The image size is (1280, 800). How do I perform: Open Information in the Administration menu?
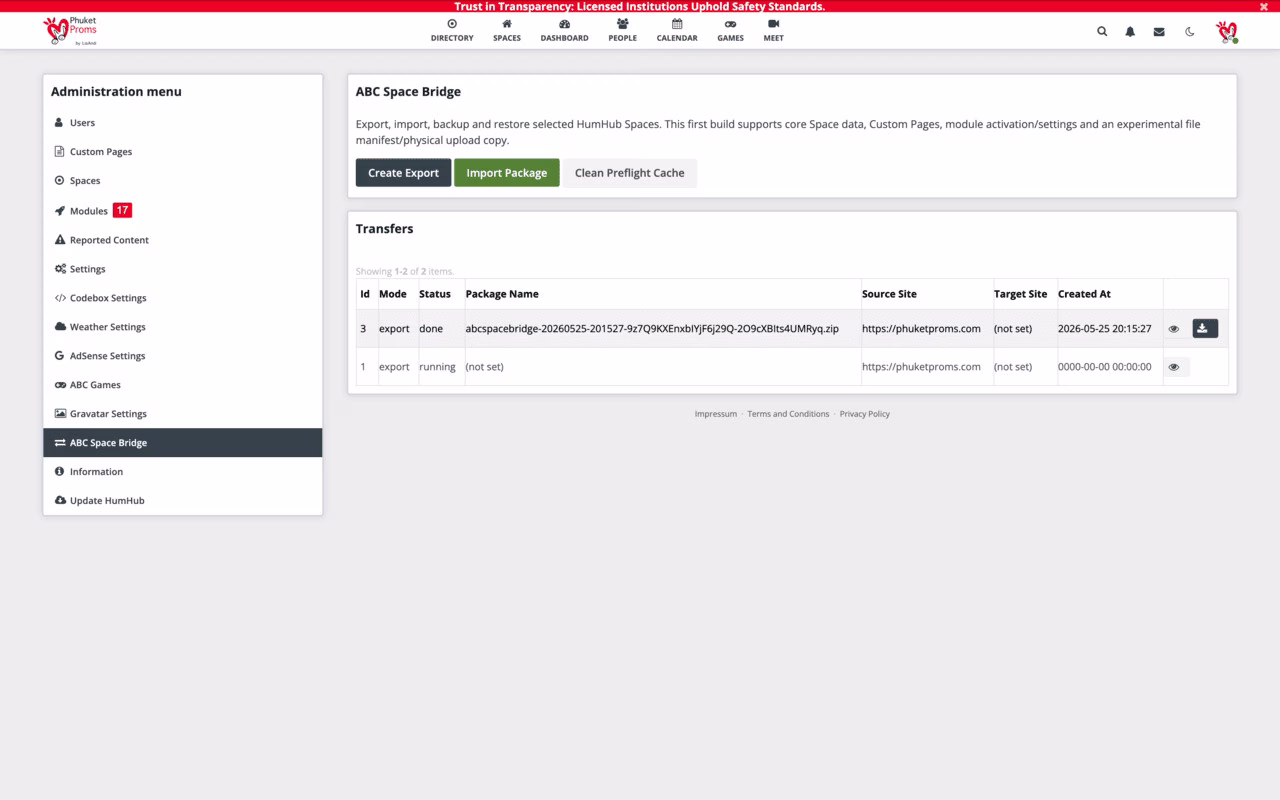(x=183, y=472)
